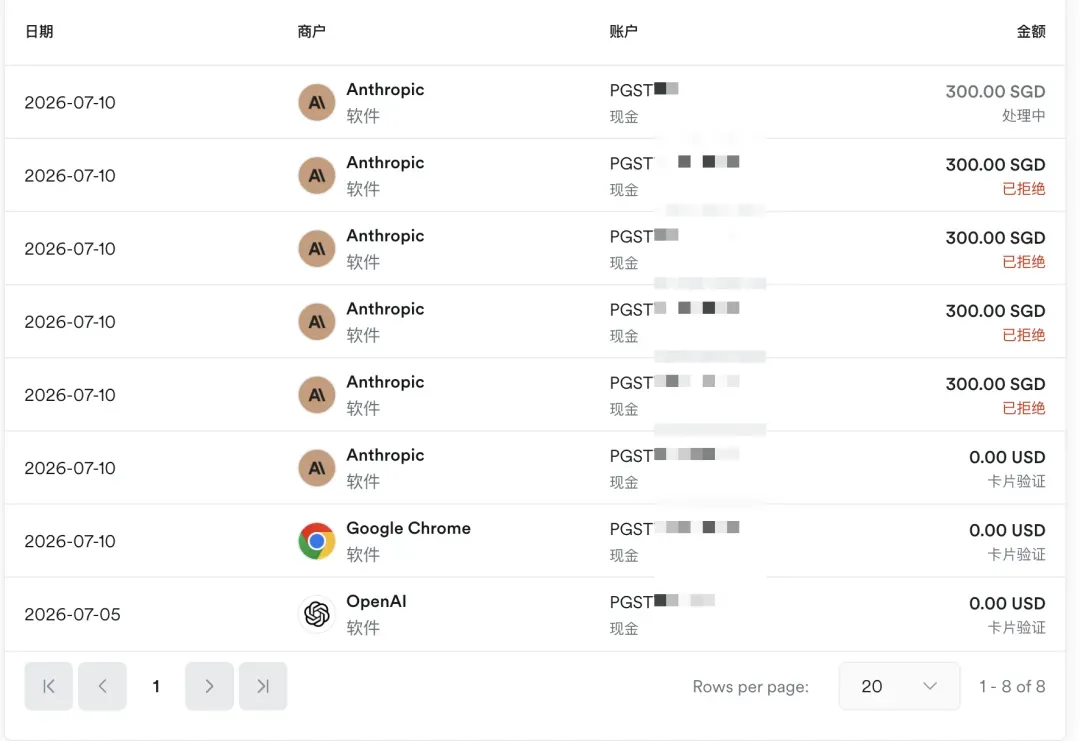This screenshot has width=1080, height=741.
Task: Open the 2026-07-05 transaction date
Action: pyautogui.click(x=72, y=614)
